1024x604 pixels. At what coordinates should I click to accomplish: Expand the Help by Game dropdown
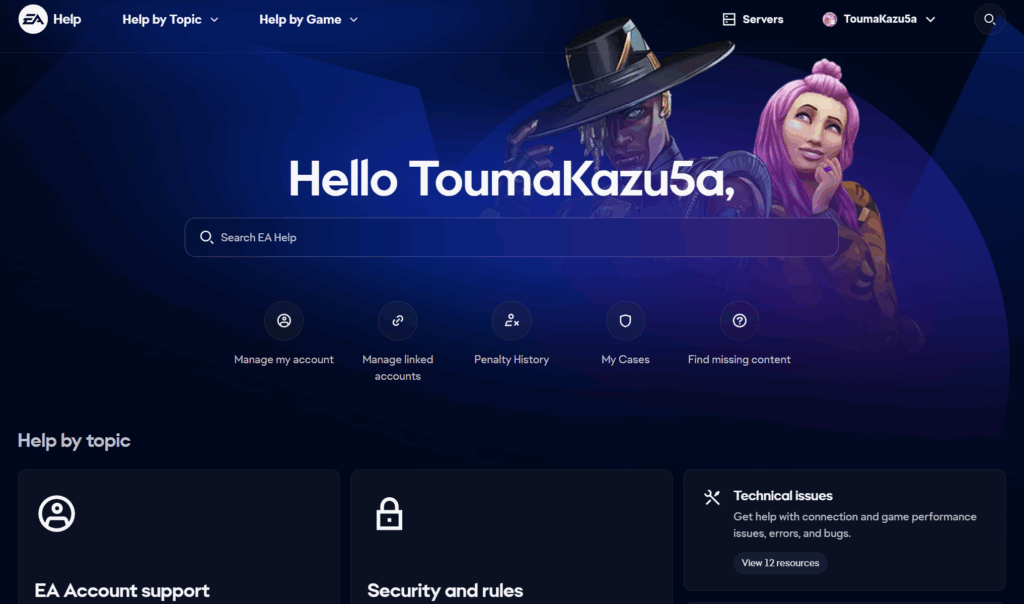point(308,20)
